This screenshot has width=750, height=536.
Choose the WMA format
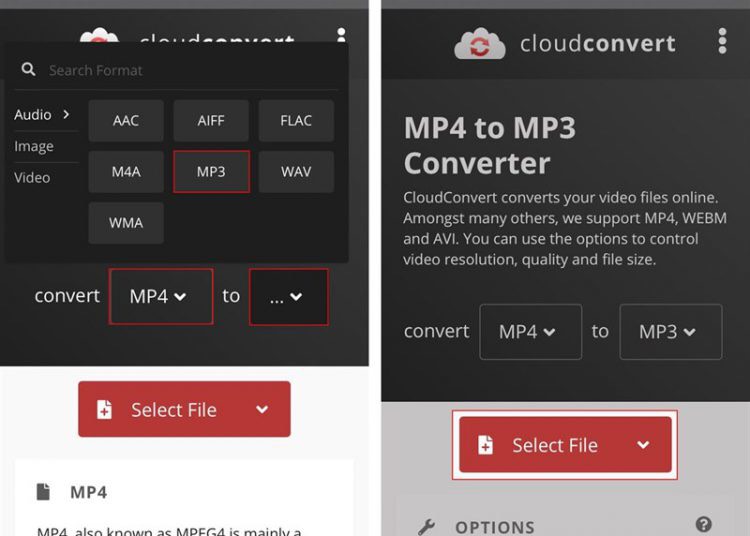[x=126, y=223]
